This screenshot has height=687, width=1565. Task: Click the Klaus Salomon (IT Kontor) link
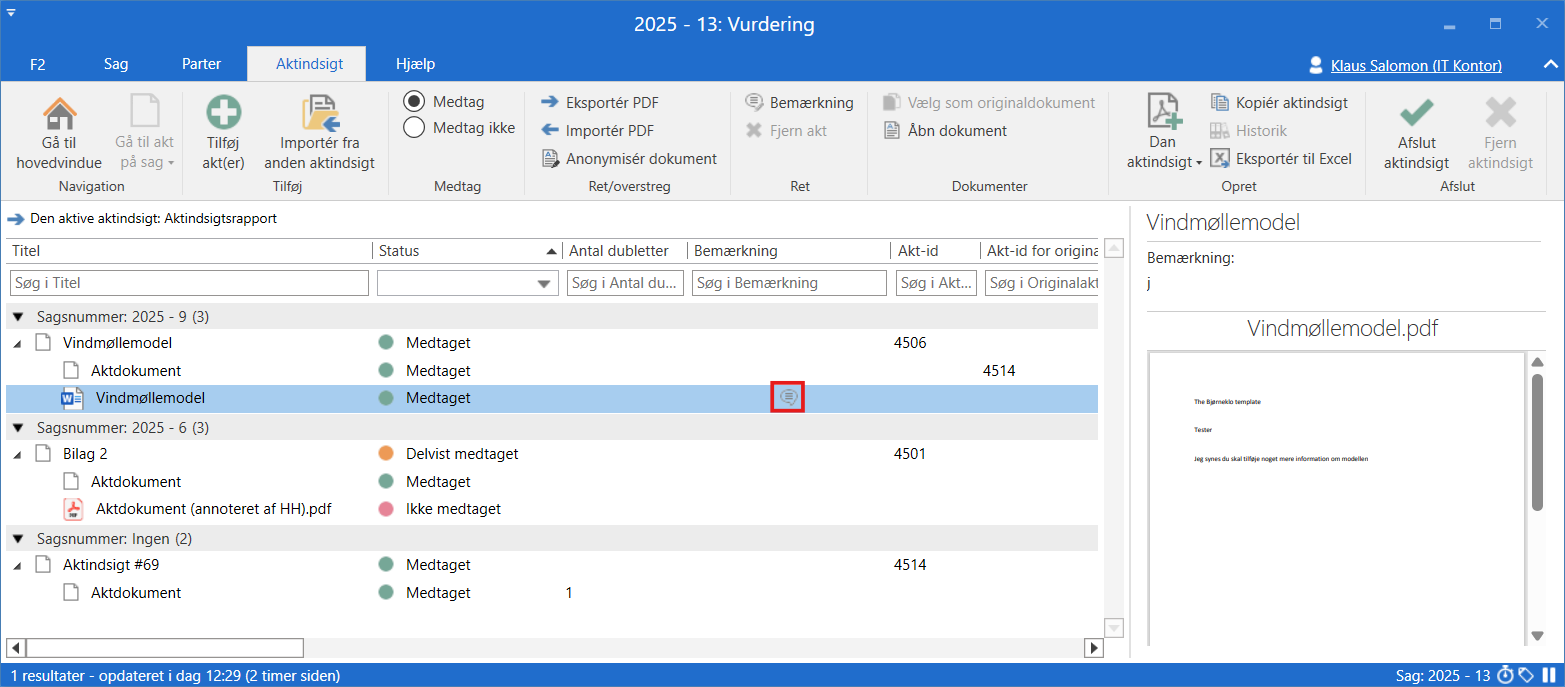[x=1415, y=66]
